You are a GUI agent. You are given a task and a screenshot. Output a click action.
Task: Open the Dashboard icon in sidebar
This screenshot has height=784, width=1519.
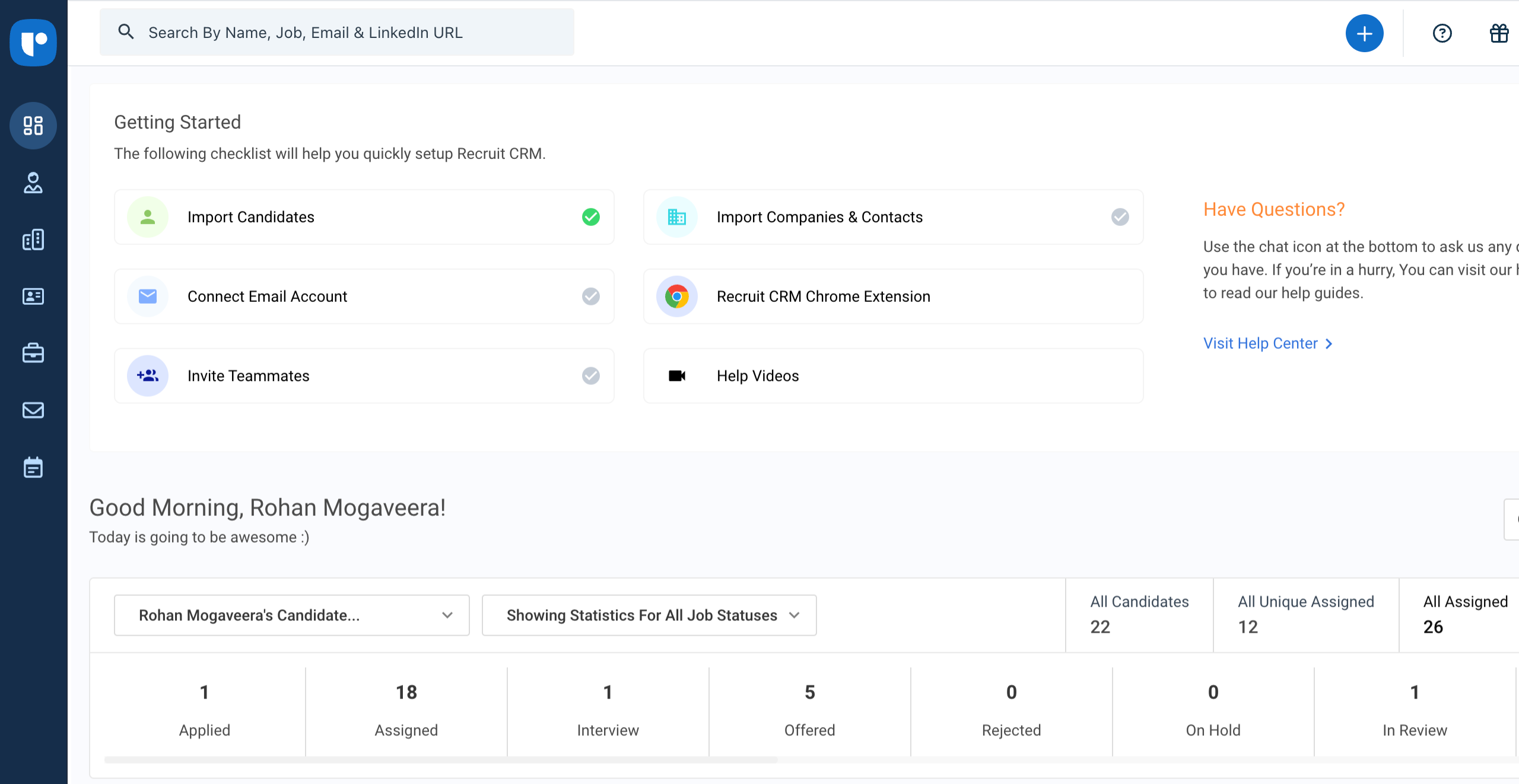(x=33, y=126)
